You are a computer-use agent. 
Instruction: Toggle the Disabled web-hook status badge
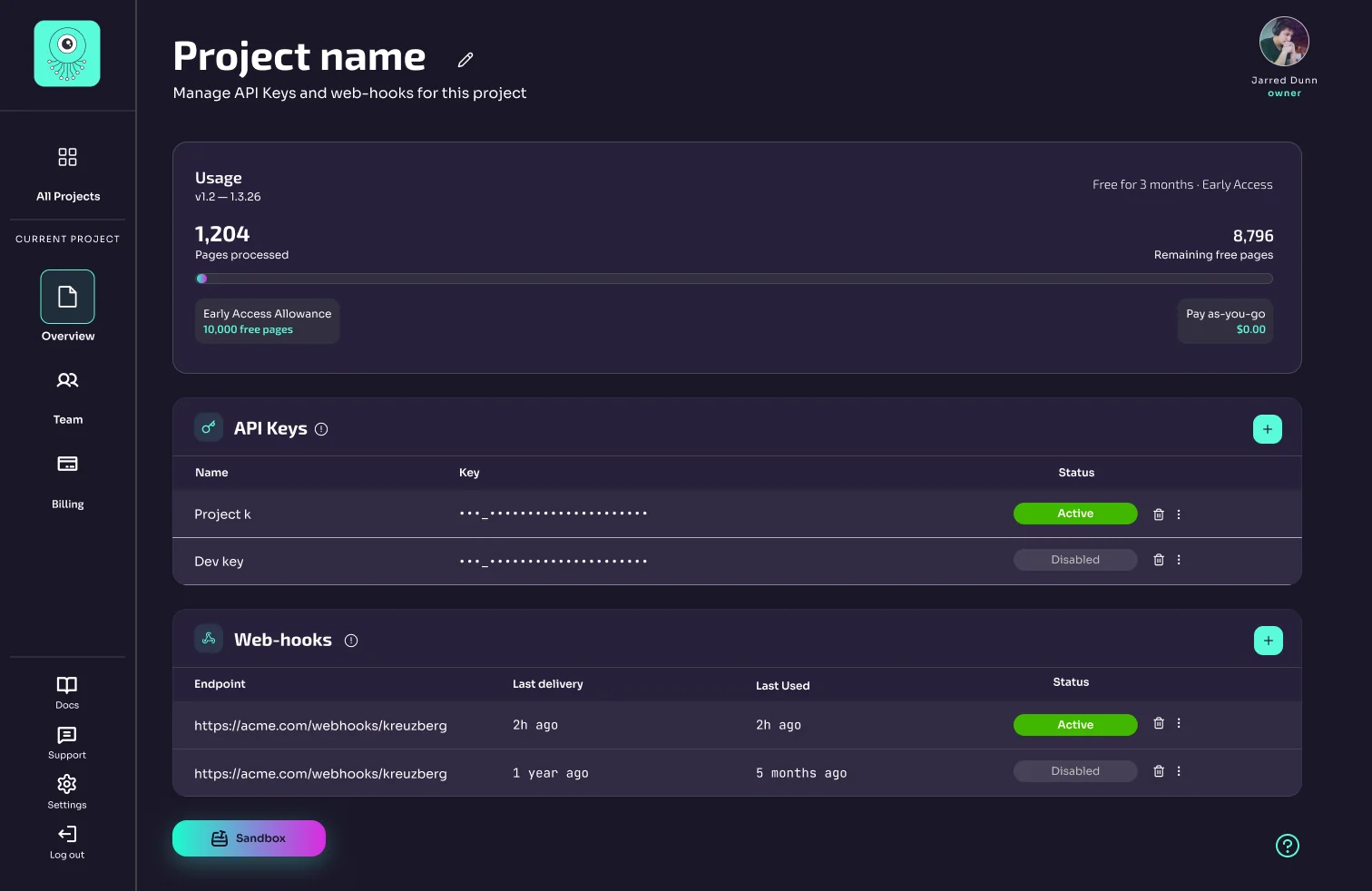(x=1075, y=771)
